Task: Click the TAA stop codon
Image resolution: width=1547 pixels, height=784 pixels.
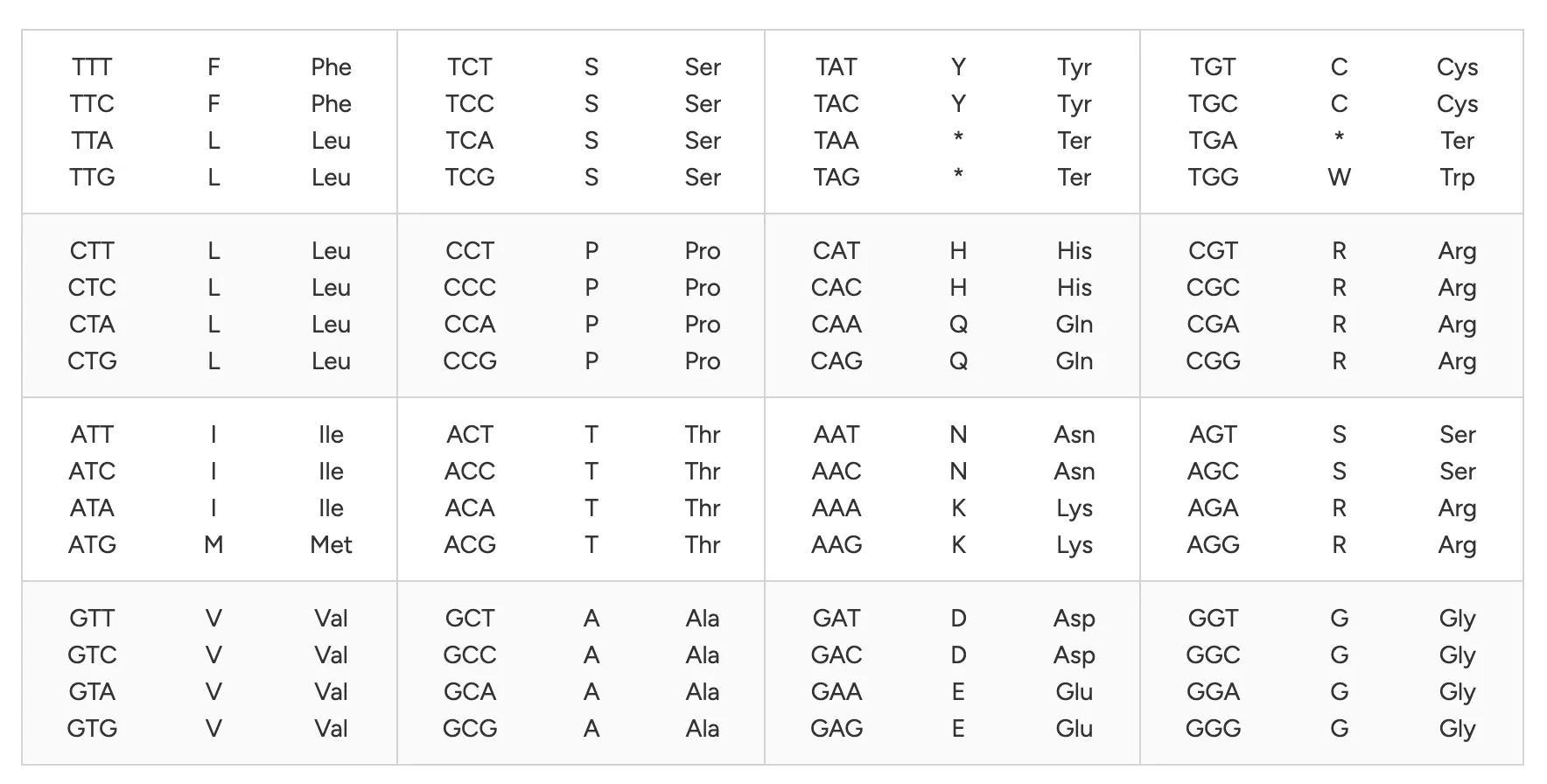Action: [836, 141]
